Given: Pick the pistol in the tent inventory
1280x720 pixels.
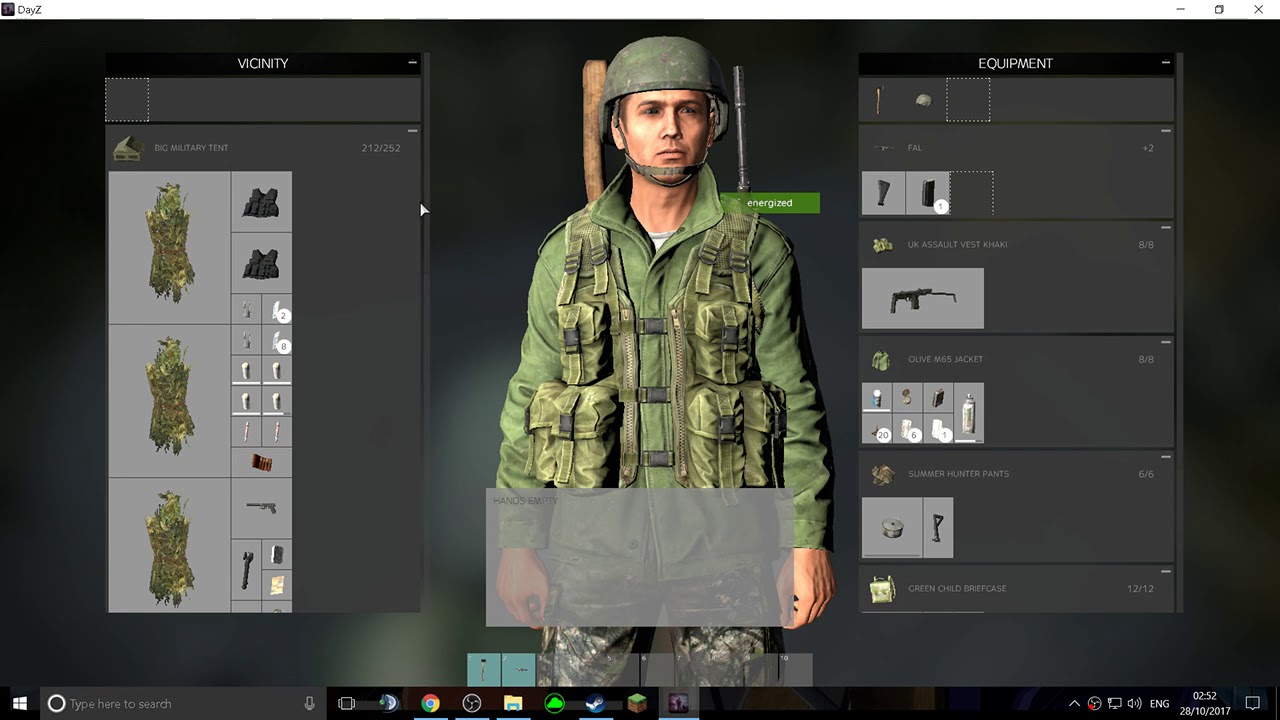Looking at the screenshot, I should (262, 508).
